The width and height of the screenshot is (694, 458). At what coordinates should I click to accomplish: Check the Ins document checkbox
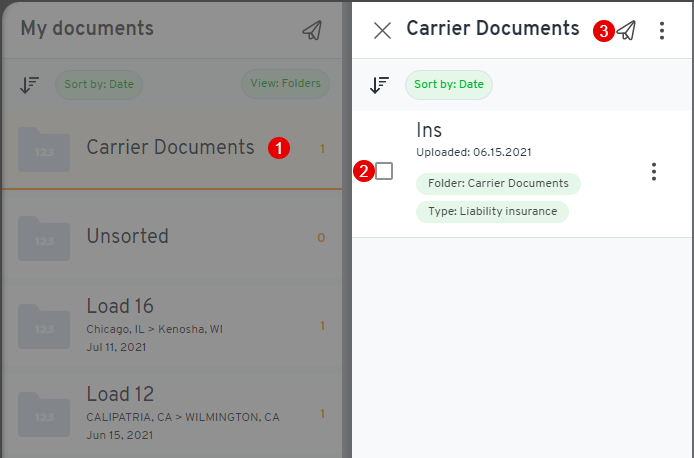click(384, 171)
